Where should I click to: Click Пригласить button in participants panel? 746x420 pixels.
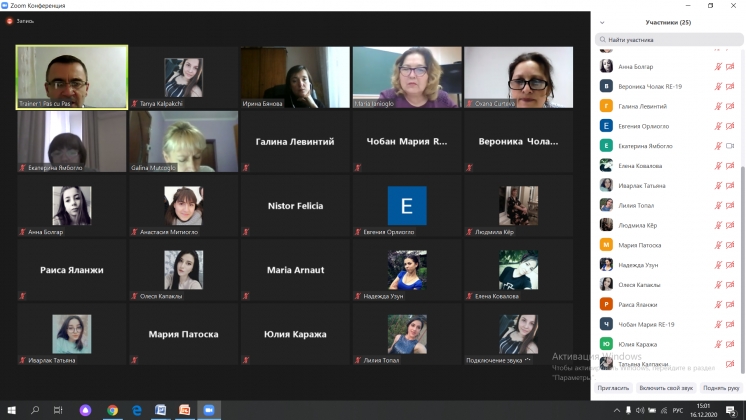click(613, 388)
